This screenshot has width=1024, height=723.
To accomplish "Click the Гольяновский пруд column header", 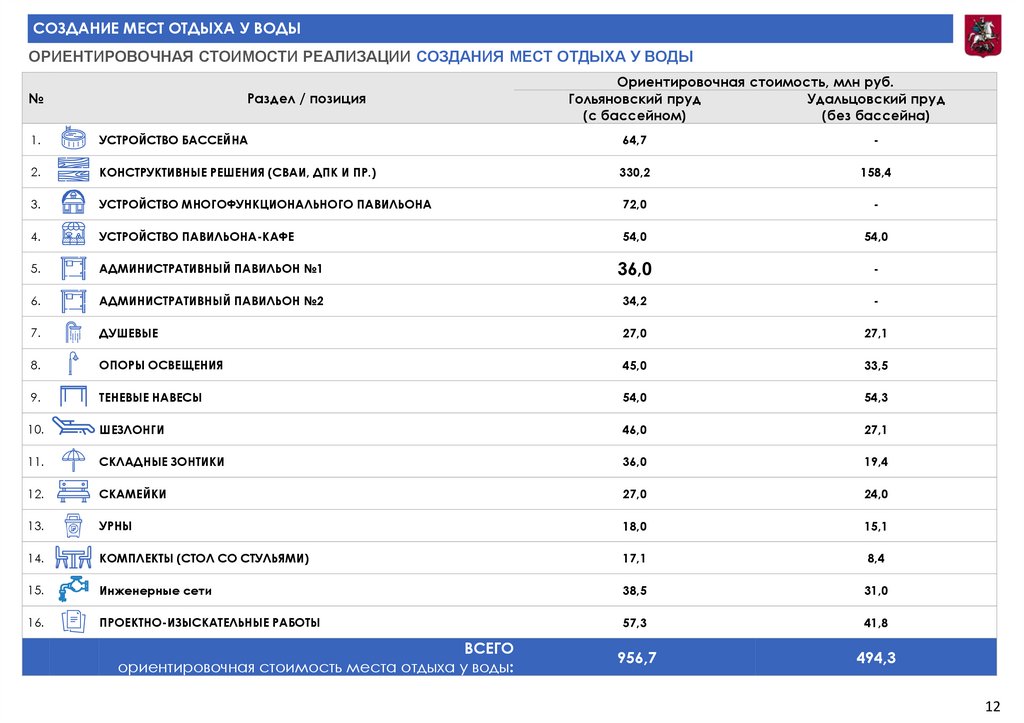I will 634,107.
